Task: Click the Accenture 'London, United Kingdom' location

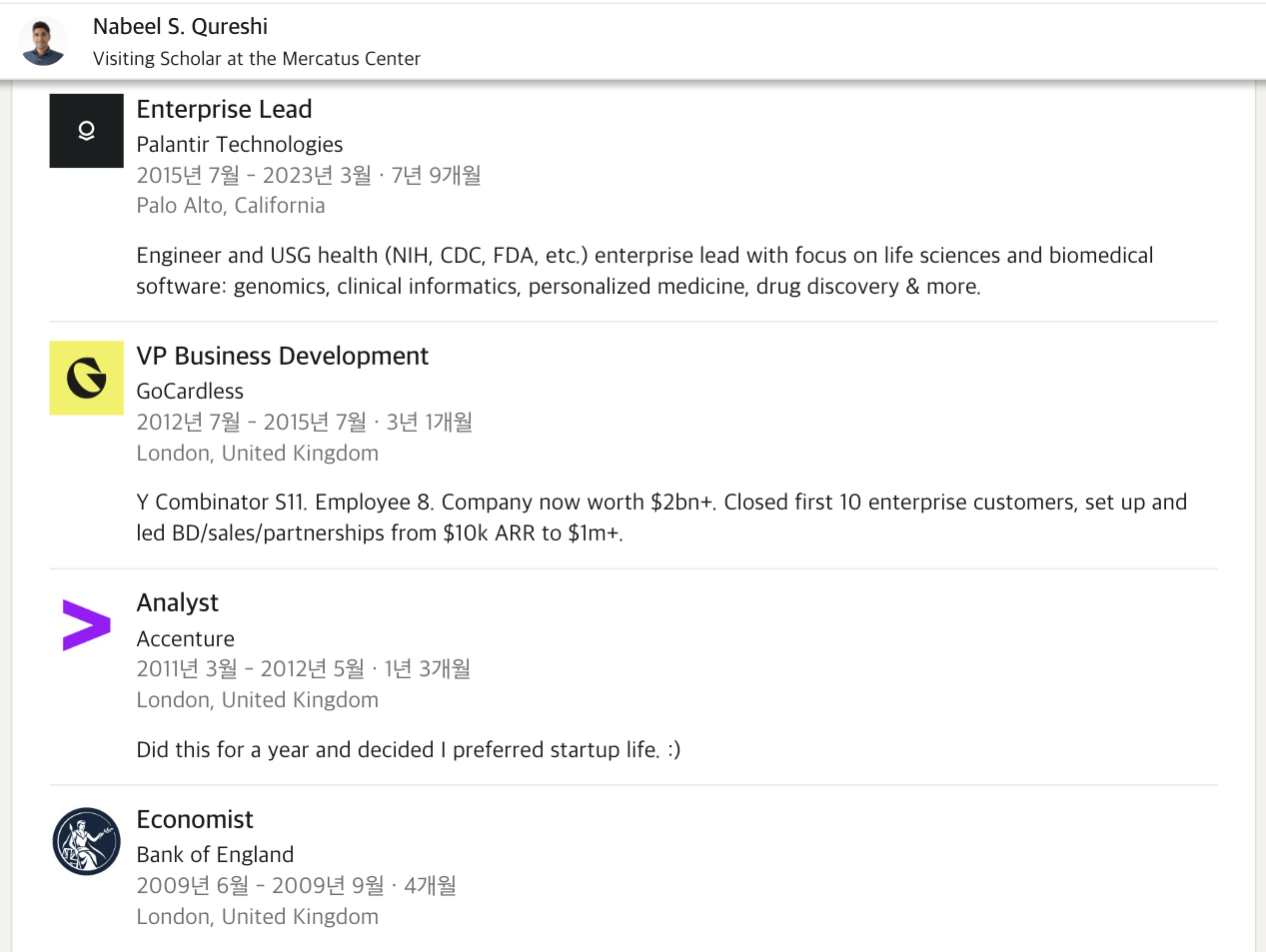Action: [x=258, y=700]
